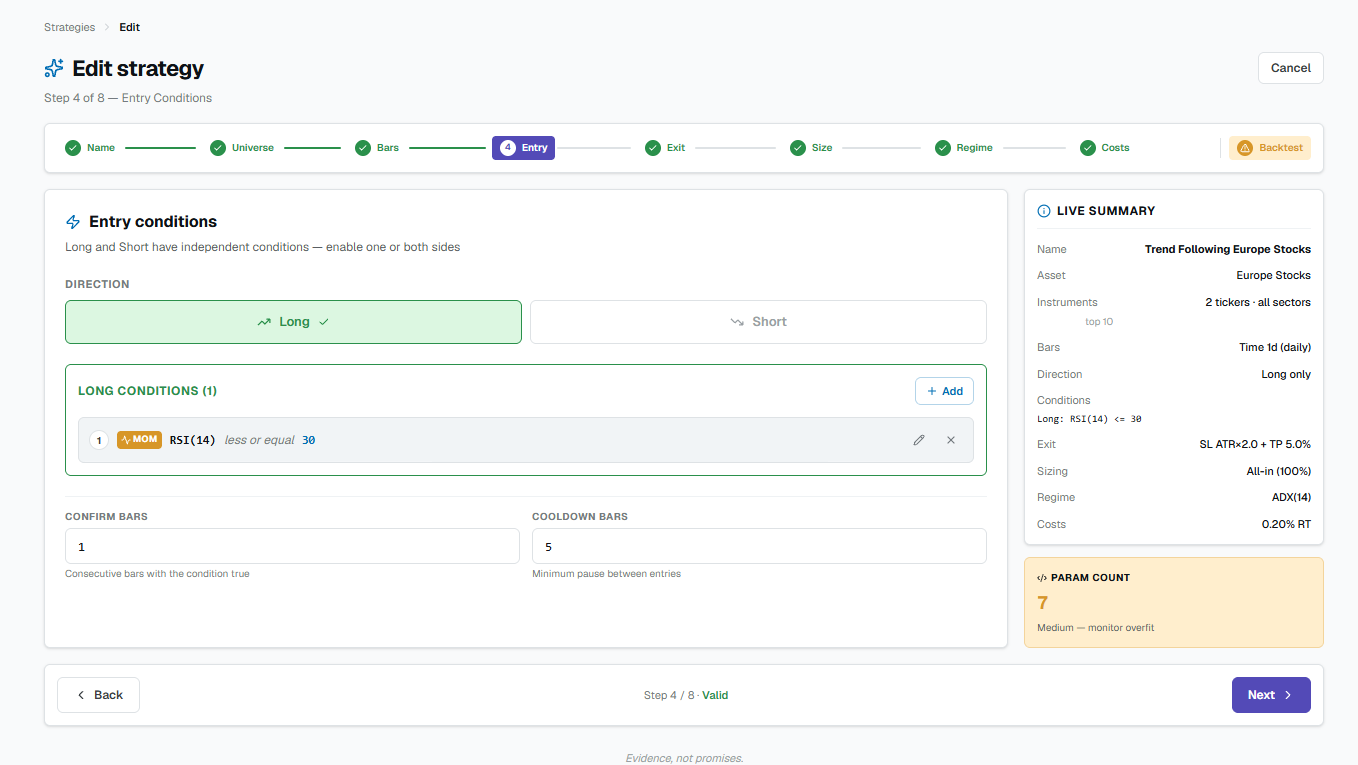Remove the RSI(14) condition with X icon
The image size is (1358, 765).
pyautogui.click(x=951, y=440)
